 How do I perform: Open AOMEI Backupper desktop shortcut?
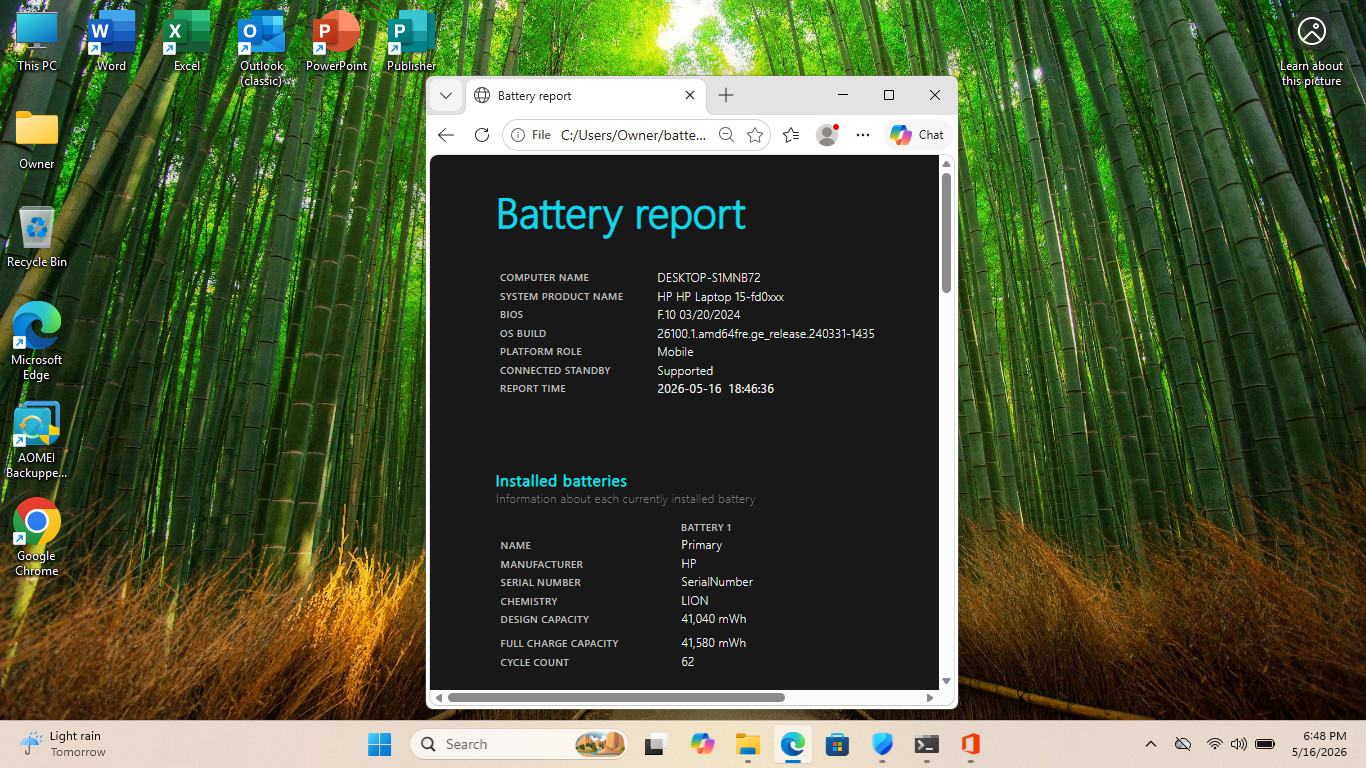click(x=37, y=440)
